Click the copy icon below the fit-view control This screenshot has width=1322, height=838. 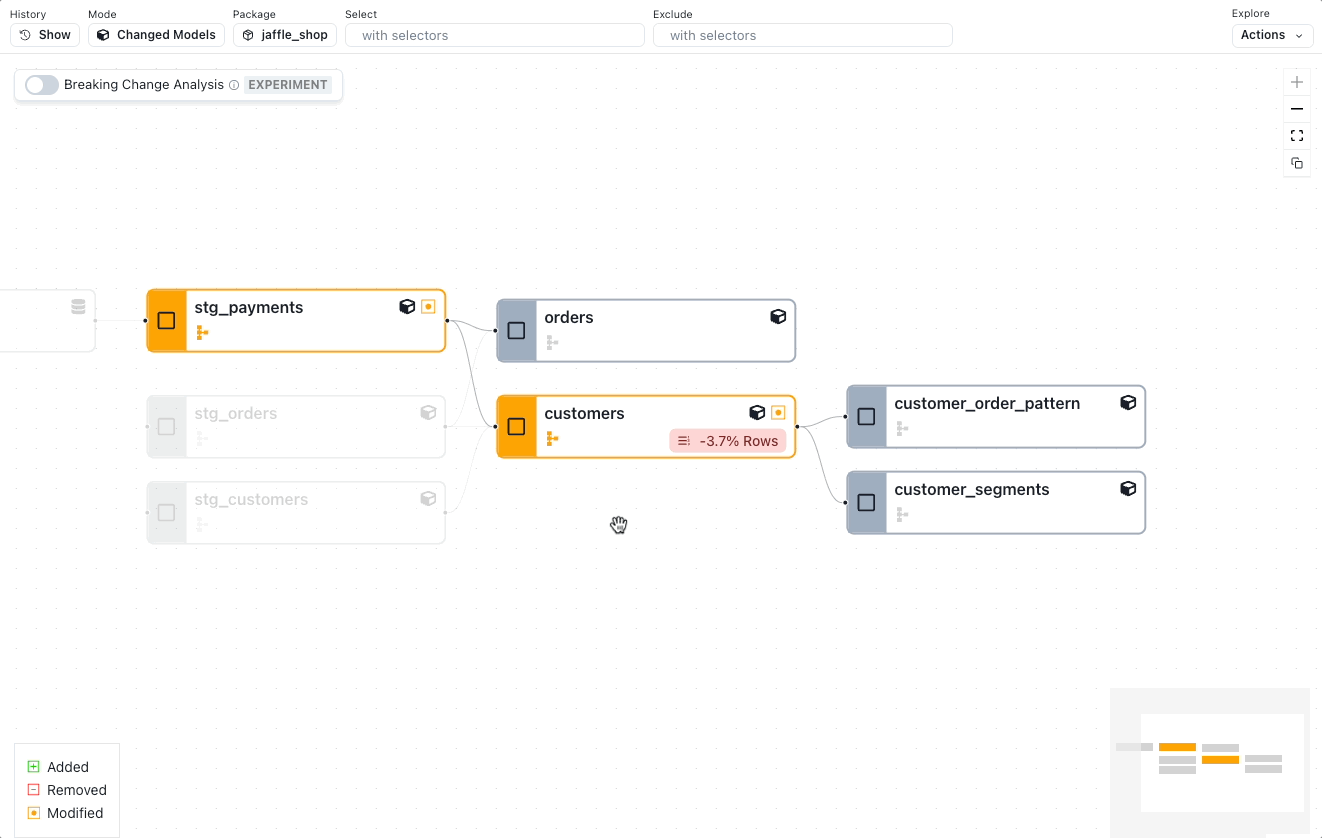pos(1296,163)
